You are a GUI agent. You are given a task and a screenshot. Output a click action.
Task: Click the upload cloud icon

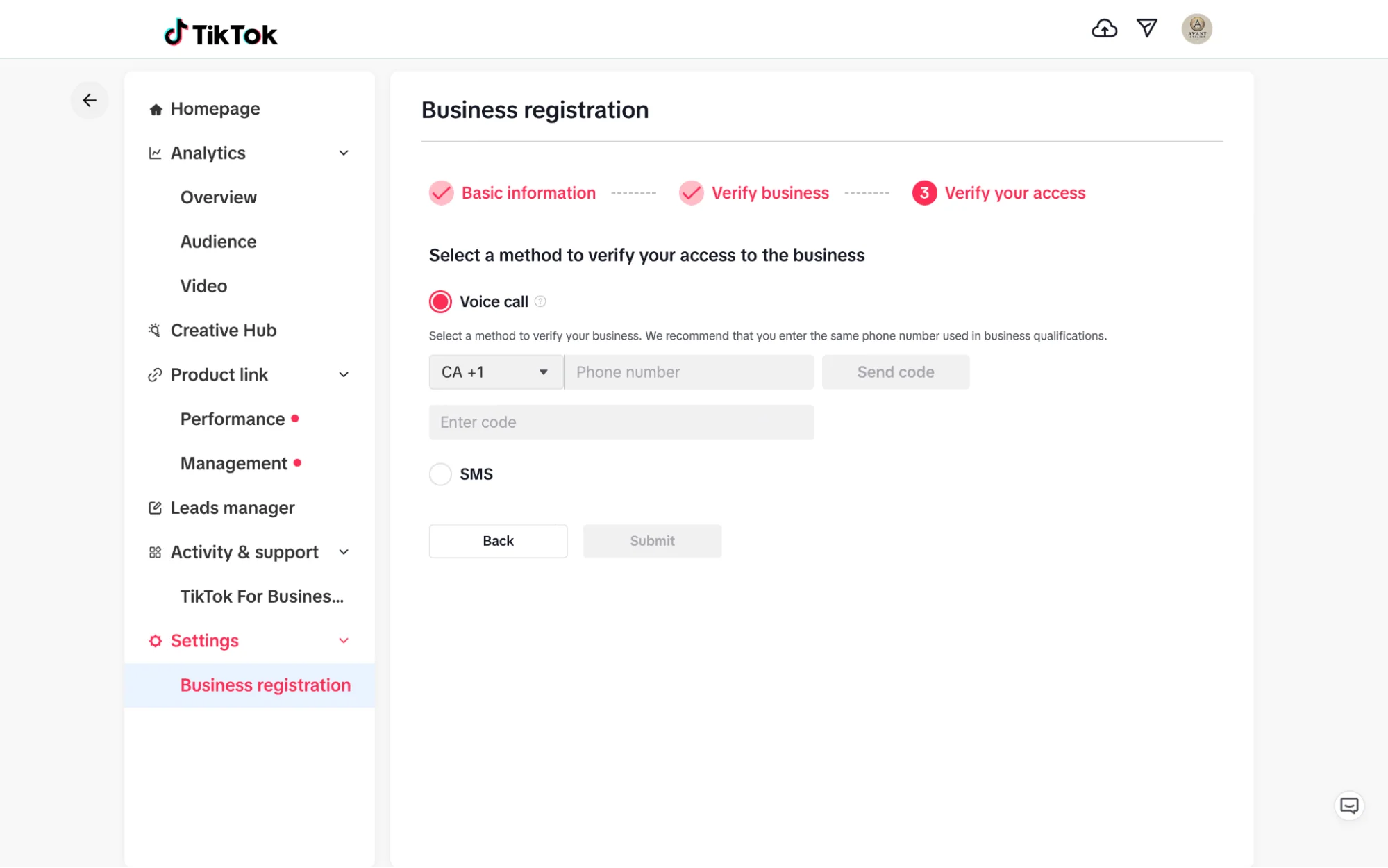[1104, 28]
